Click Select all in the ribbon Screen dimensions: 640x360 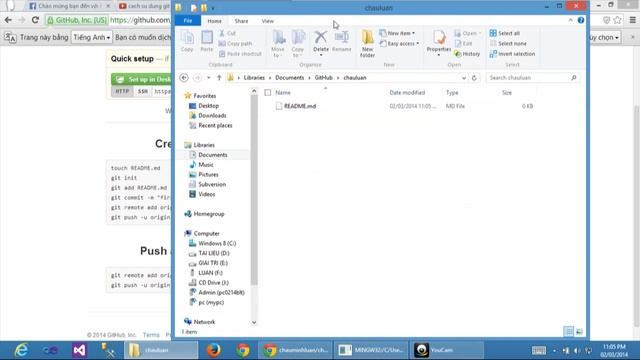[x=505, y=33]
